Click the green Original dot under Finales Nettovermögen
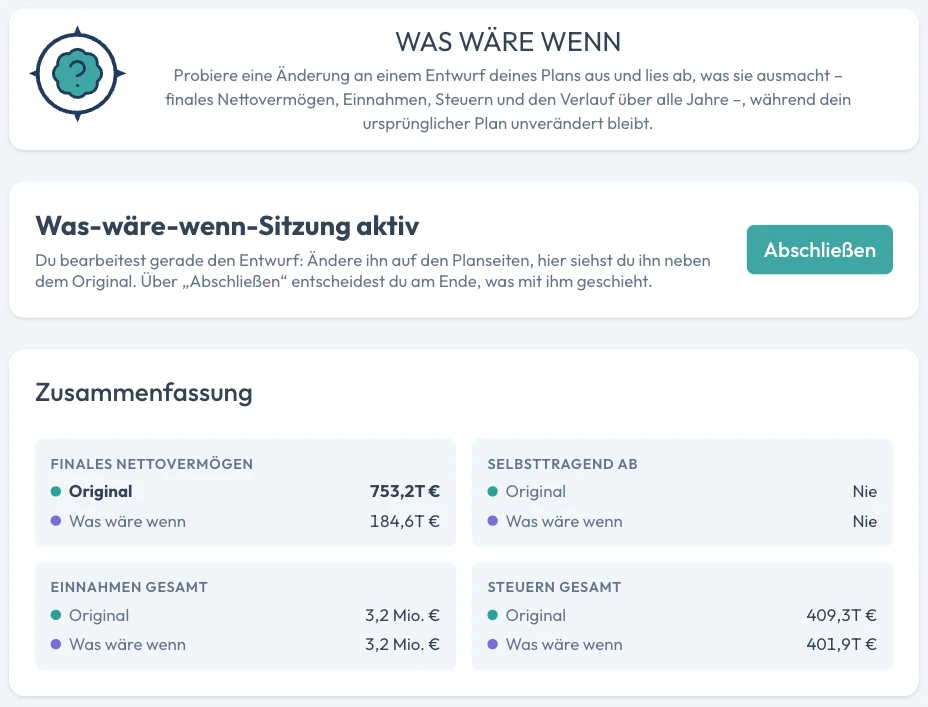This screenshot has width=928, height=707. [56, 492]
